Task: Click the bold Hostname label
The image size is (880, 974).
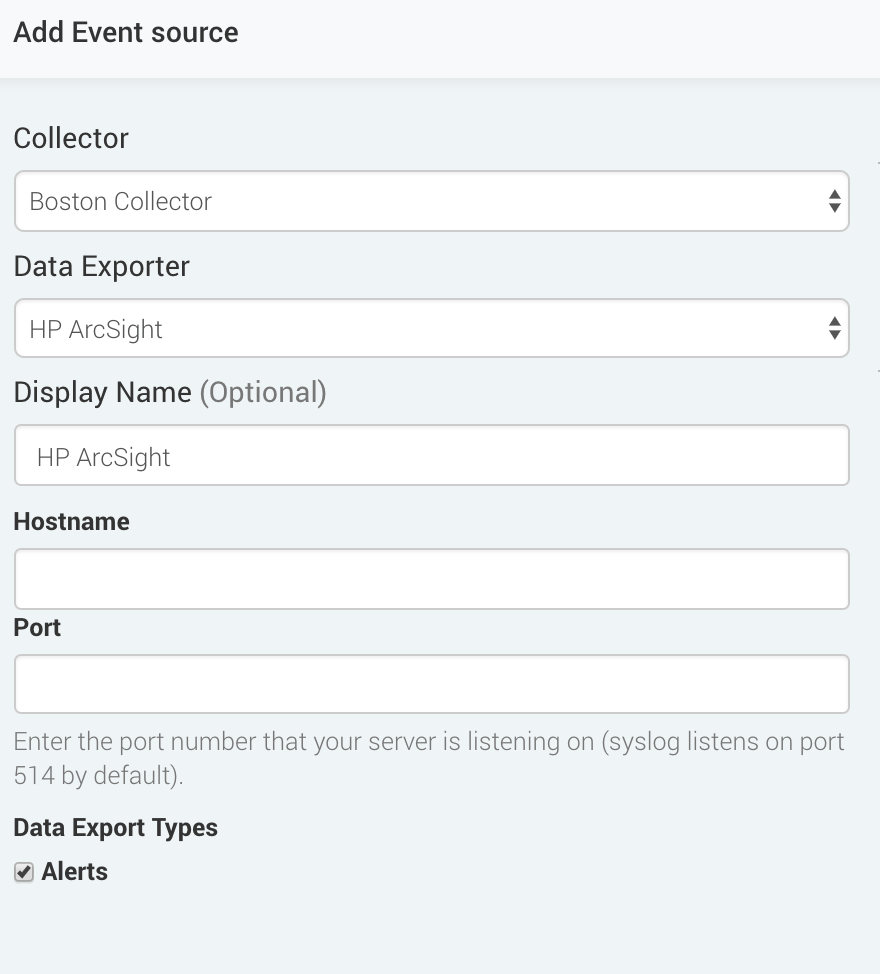Action: [x=72, y=522]
